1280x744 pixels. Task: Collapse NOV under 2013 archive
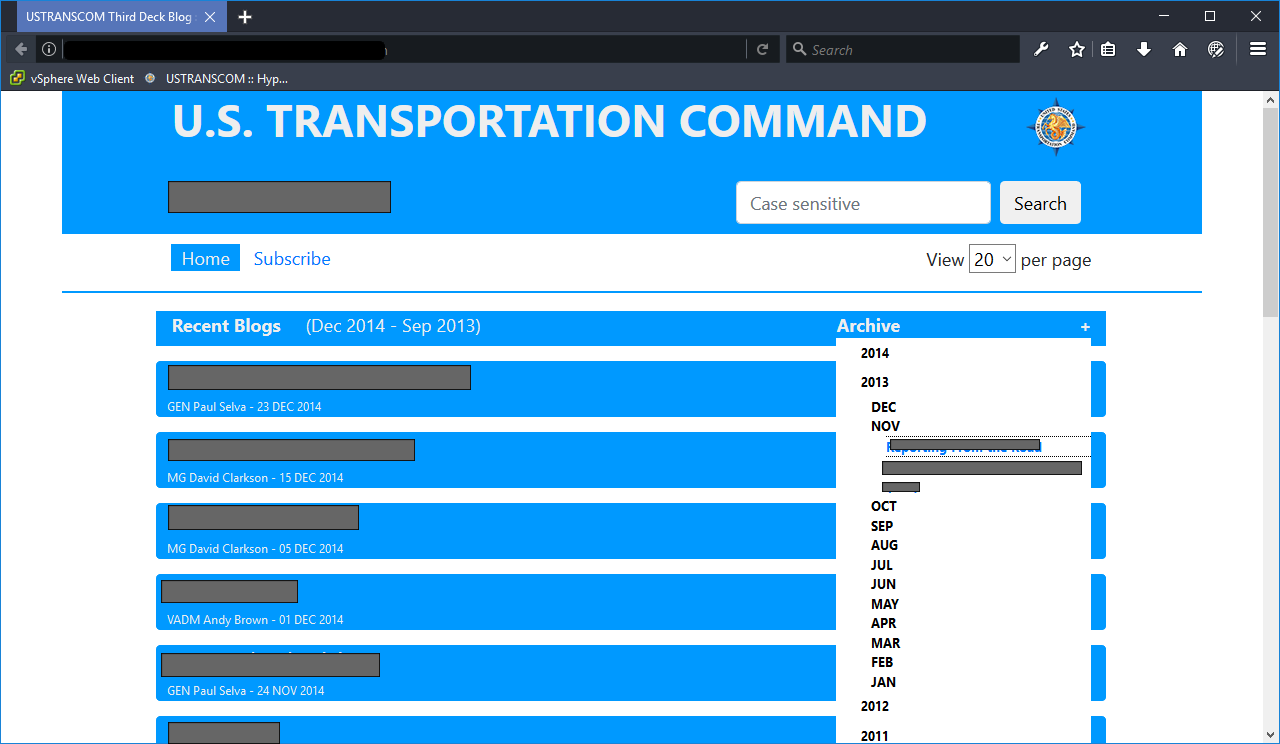tap(885, 426)
